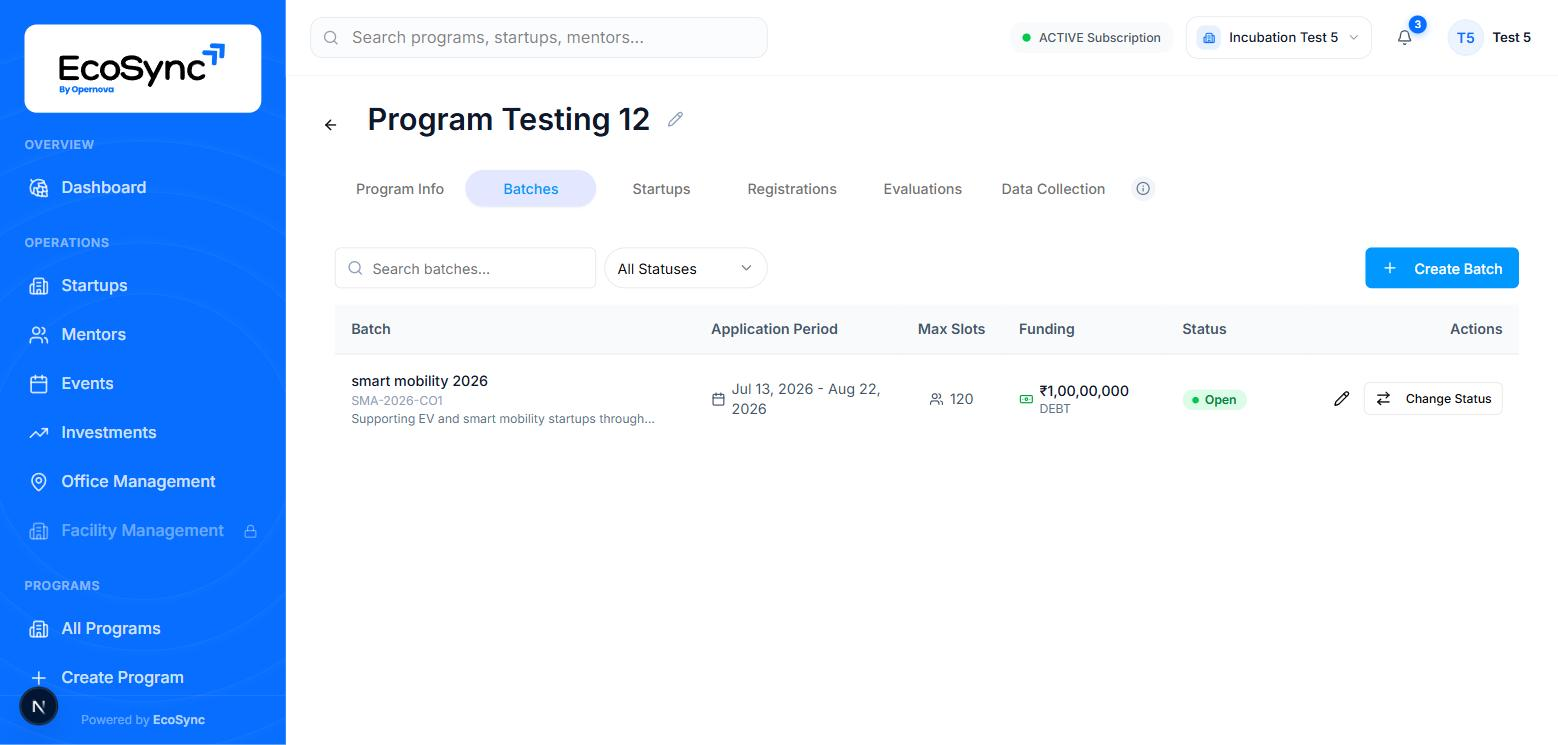Click the plus icon beside Create Program

pyautogui.click(x=38, y=678)
